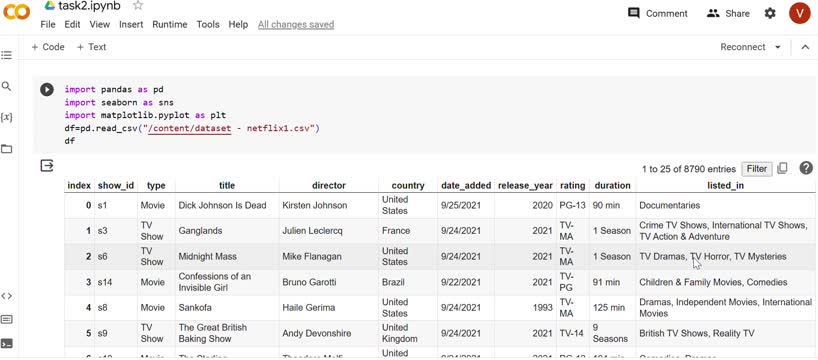Click the Share button
Viewport: 818px width, 360px height.
point(728,14)
